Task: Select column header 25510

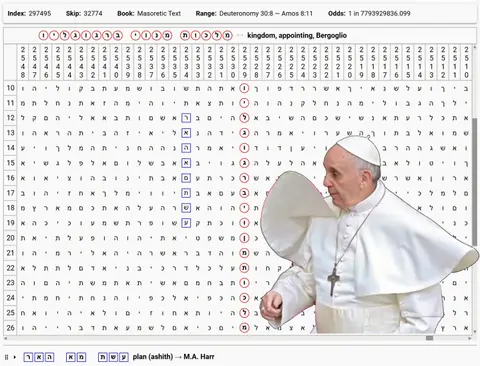Action: point(466,62)
